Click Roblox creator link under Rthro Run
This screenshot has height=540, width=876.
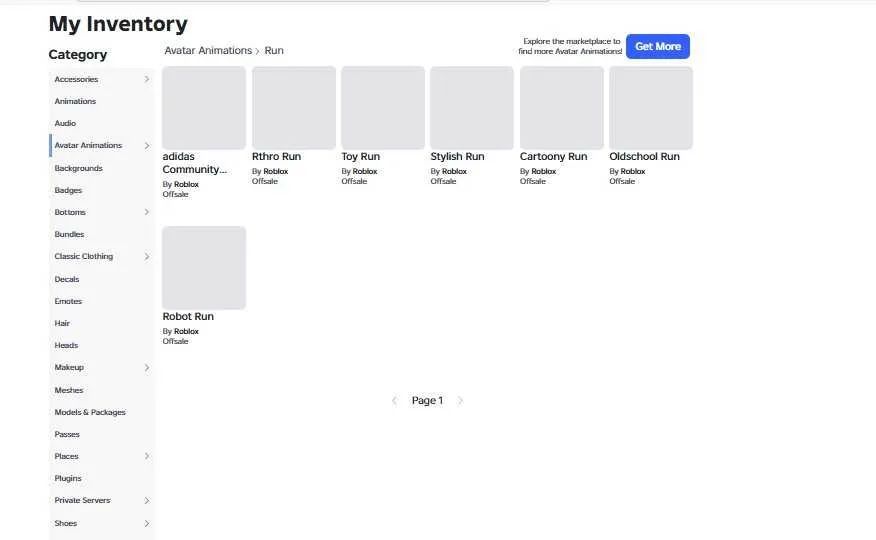275,171
